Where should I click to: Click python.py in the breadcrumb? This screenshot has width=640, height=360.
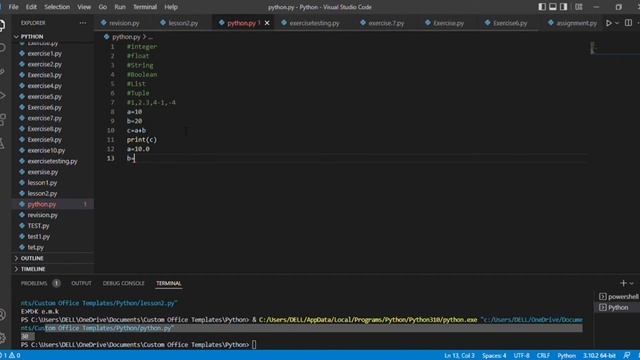(126, 37)
